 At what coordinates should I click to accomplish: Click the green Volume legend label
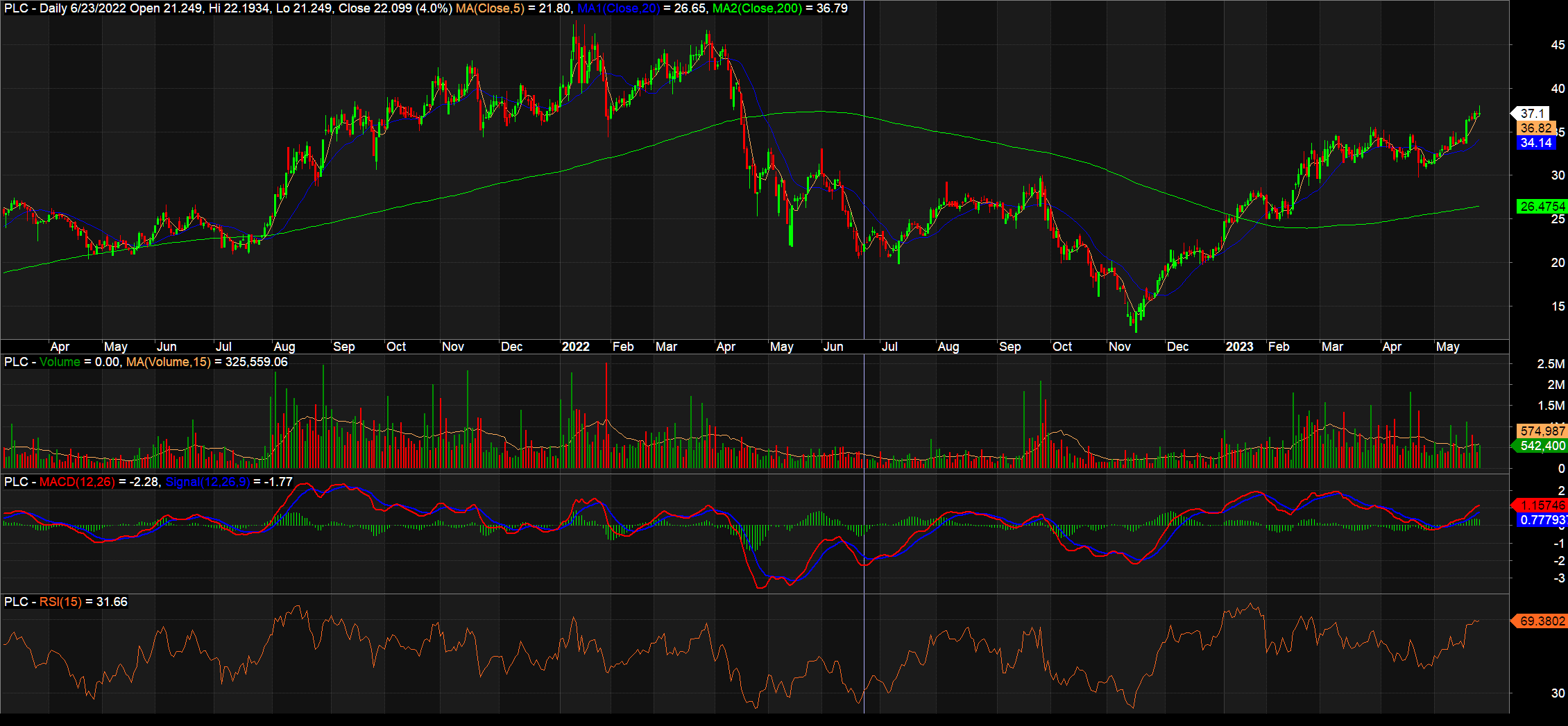click(60, 362)
